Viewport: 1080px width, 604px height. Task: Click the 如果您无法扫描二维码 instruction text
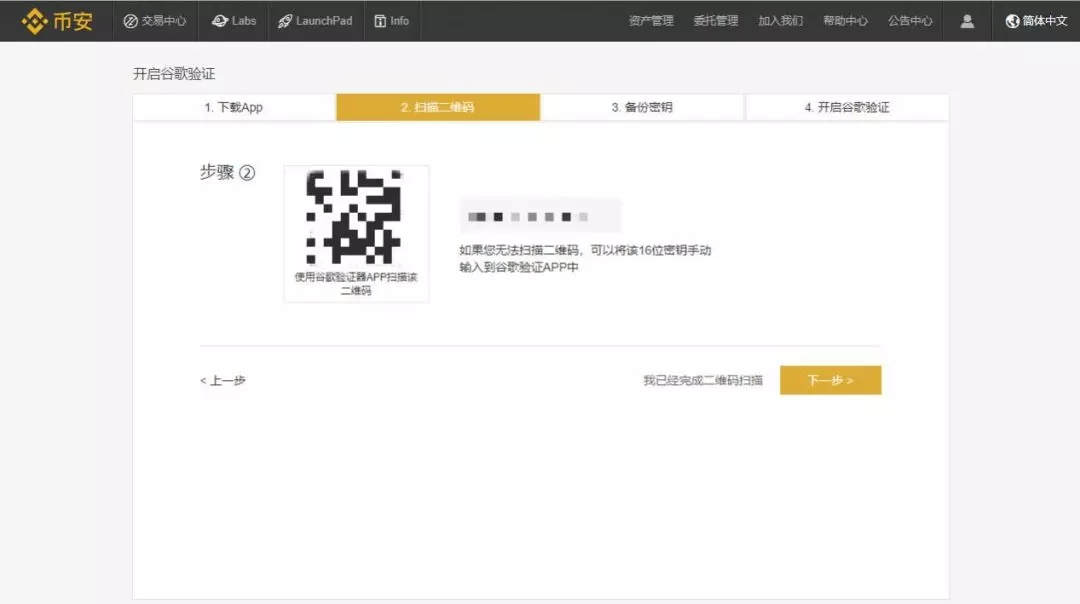tap(585, 258)
